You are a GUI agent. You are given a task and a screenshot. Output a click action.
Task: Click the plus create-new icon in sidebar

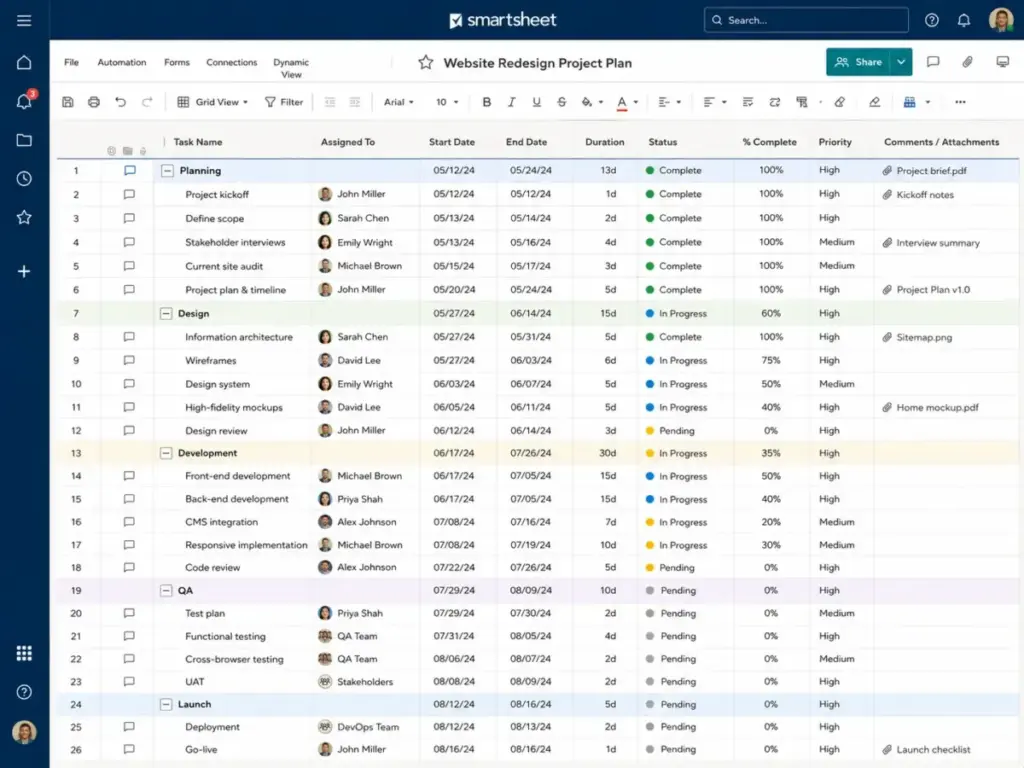click(24, 271)
